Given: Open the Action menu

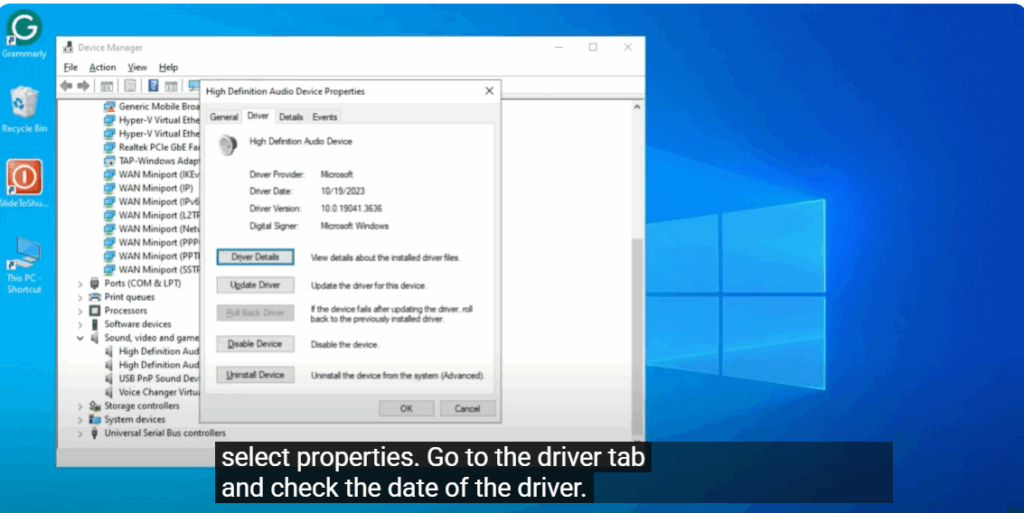Looking at the screenshot, I should pos(103,67).
